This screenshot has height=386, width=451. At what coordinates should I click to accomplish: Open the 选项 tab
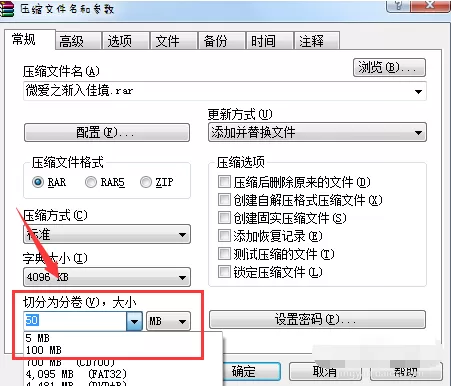(126, 41)
